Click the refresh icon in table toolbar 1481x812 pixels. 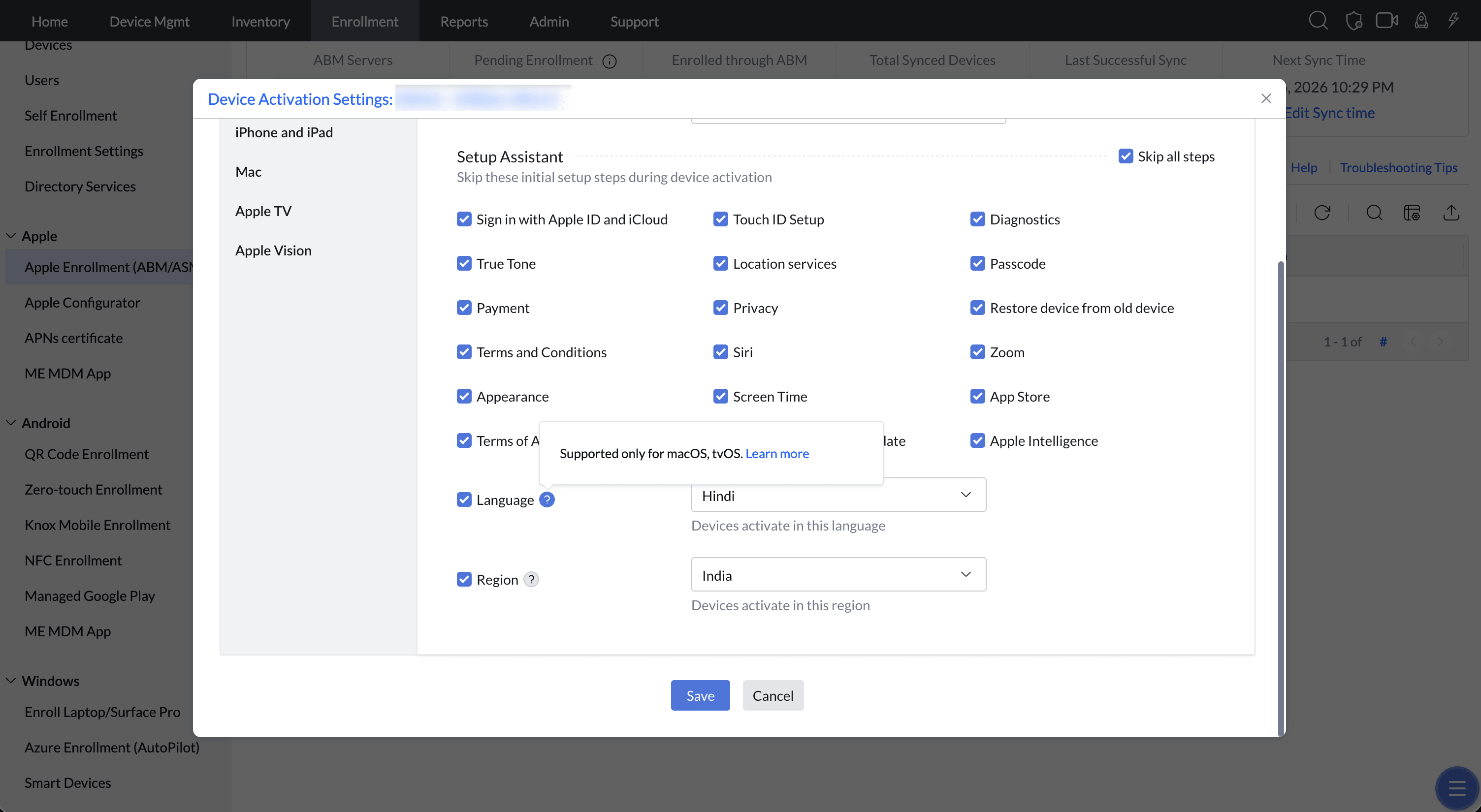1322,213
